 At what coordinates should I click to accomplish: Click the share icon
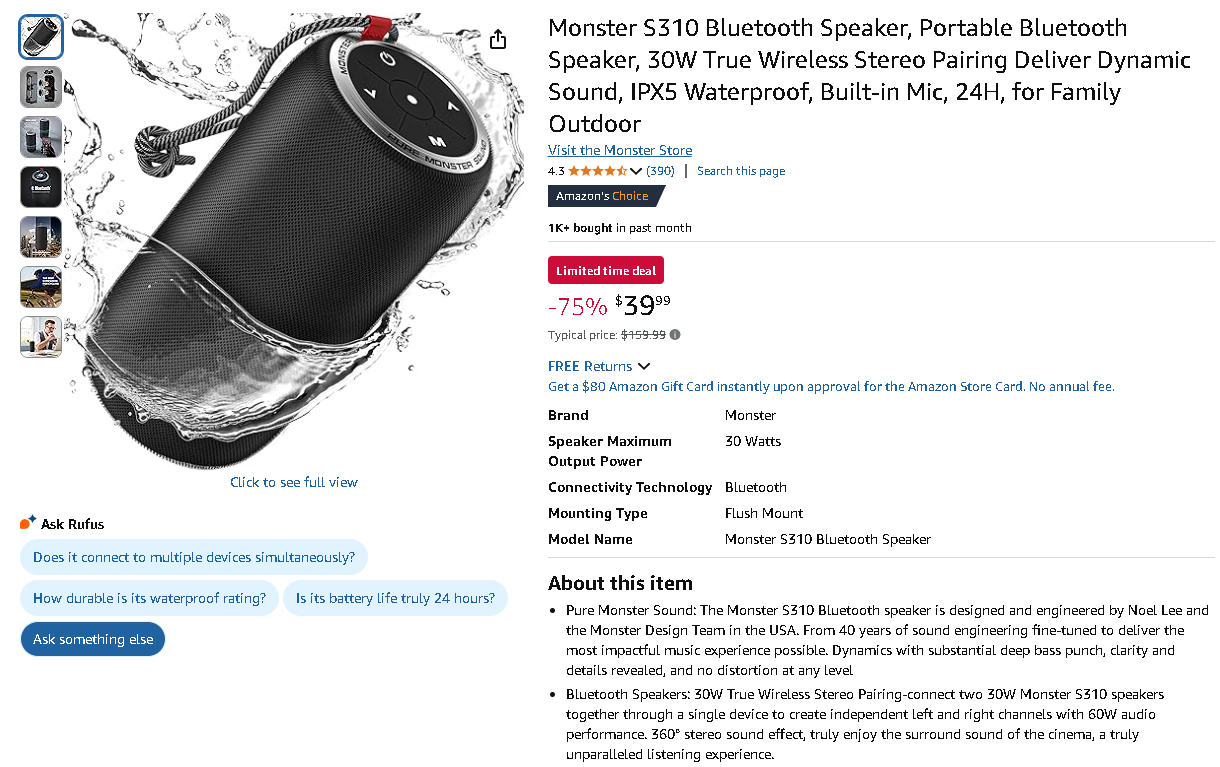tap(498, 38)
